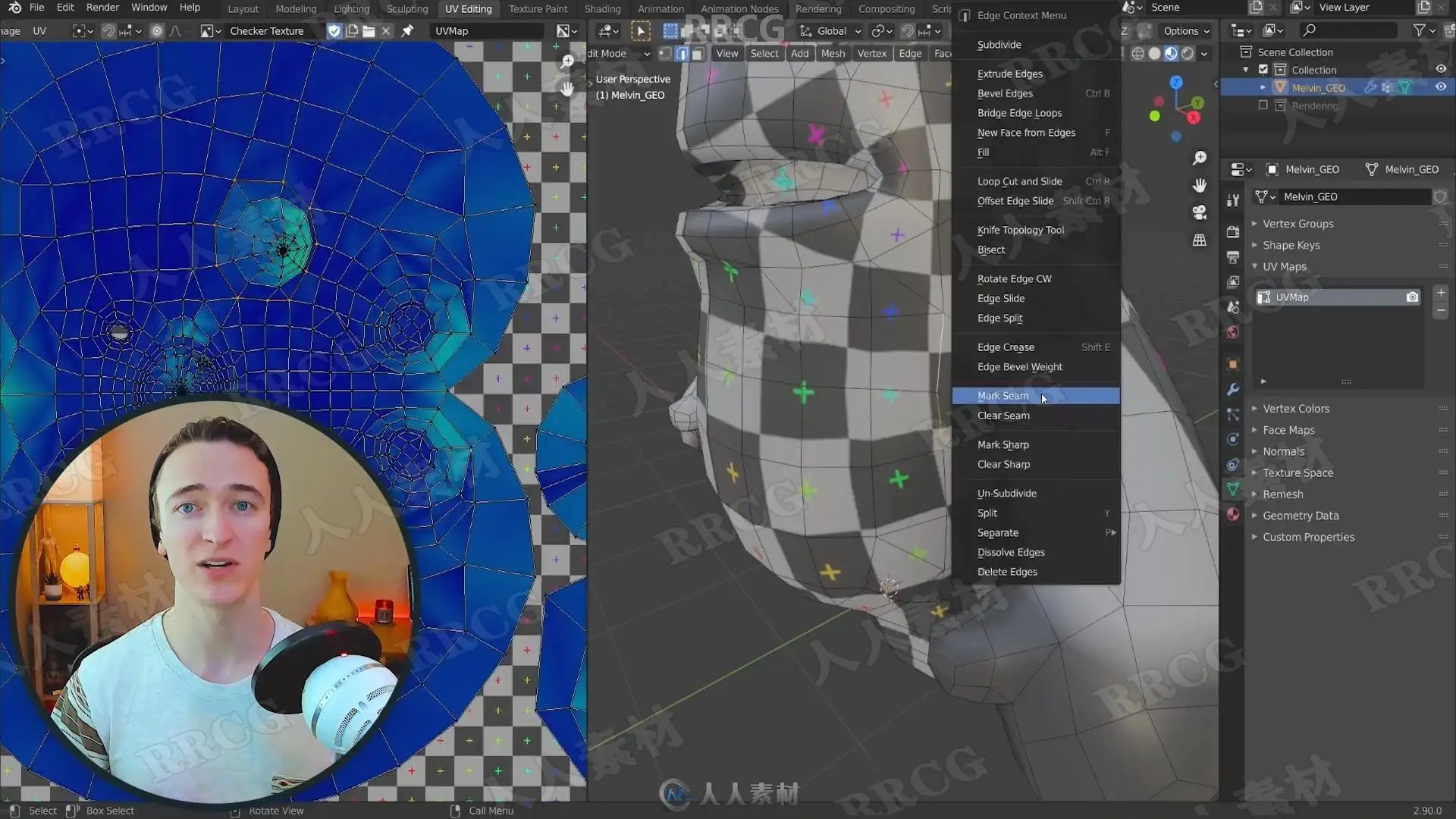The image size is (1456, 819).
Task: Expand the Shape Keys panel
Action: [1291, 245]
